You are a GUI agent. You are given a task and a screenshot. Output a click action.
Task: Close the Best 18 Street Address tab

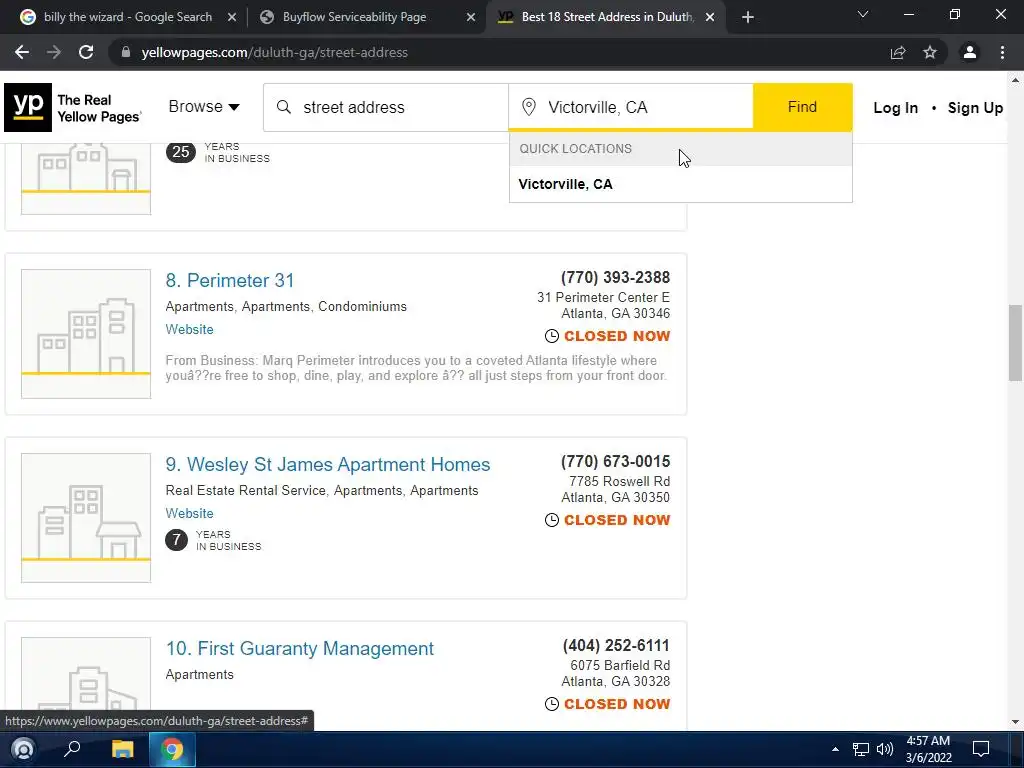(710, 17)
